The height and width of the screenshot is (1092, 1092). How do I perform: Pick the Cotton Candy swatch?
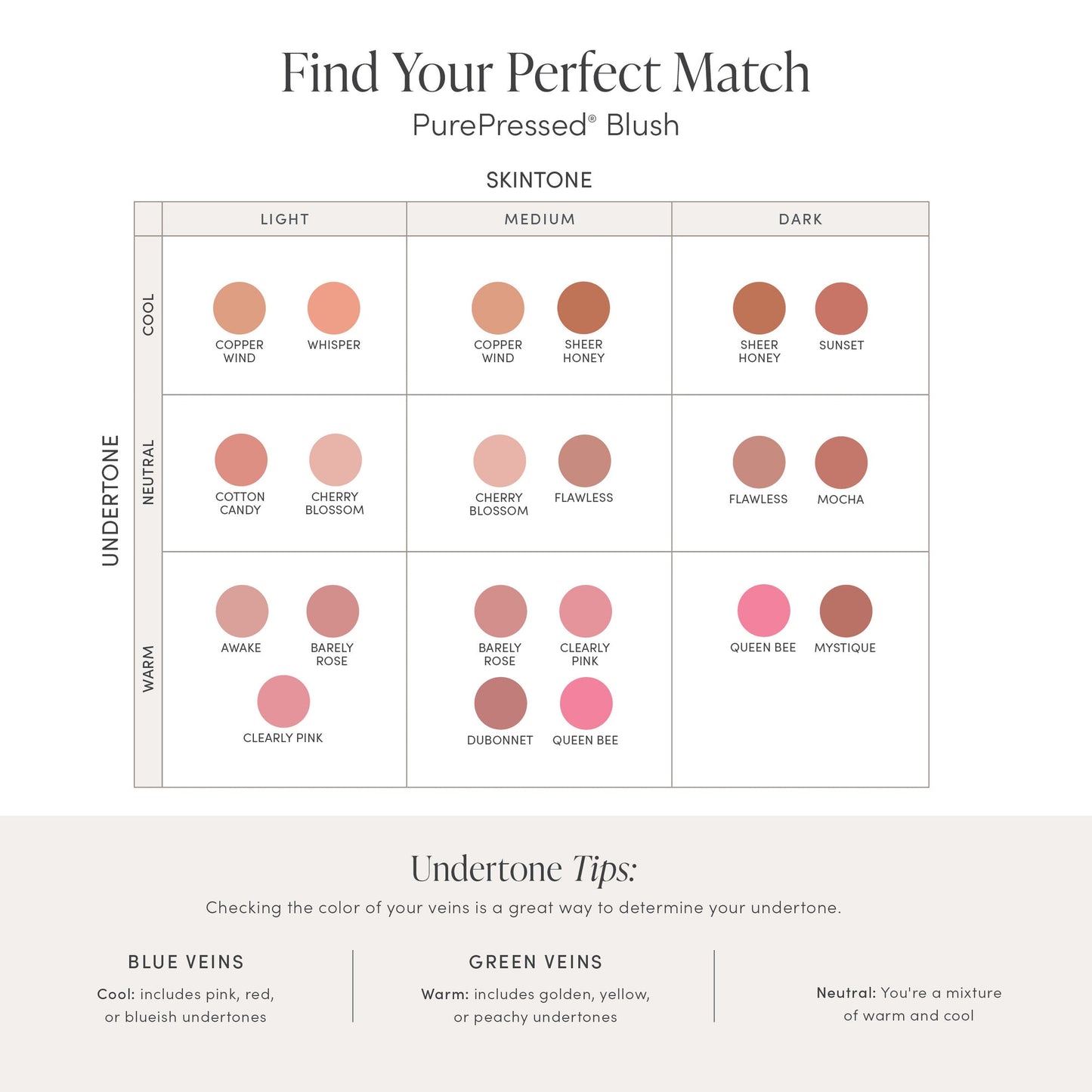[241, 460]
